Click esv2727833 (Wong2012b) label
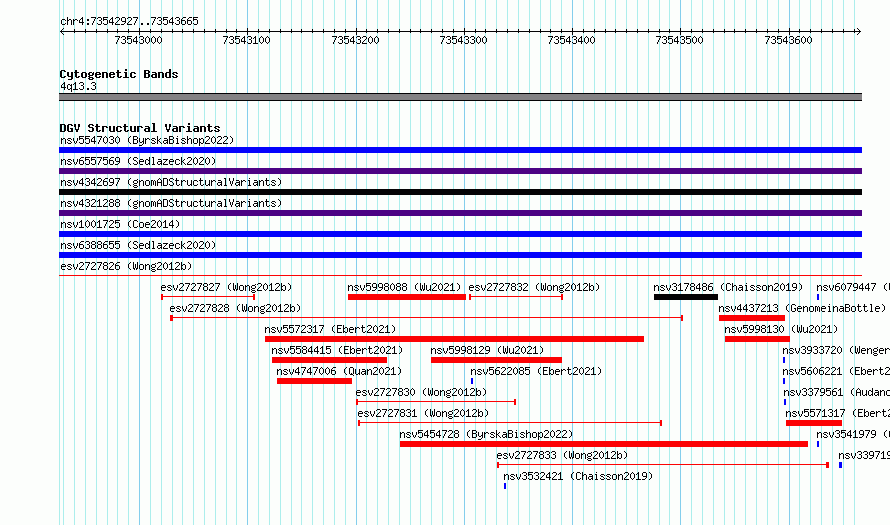The image size is (890, 525). [562, 455]
